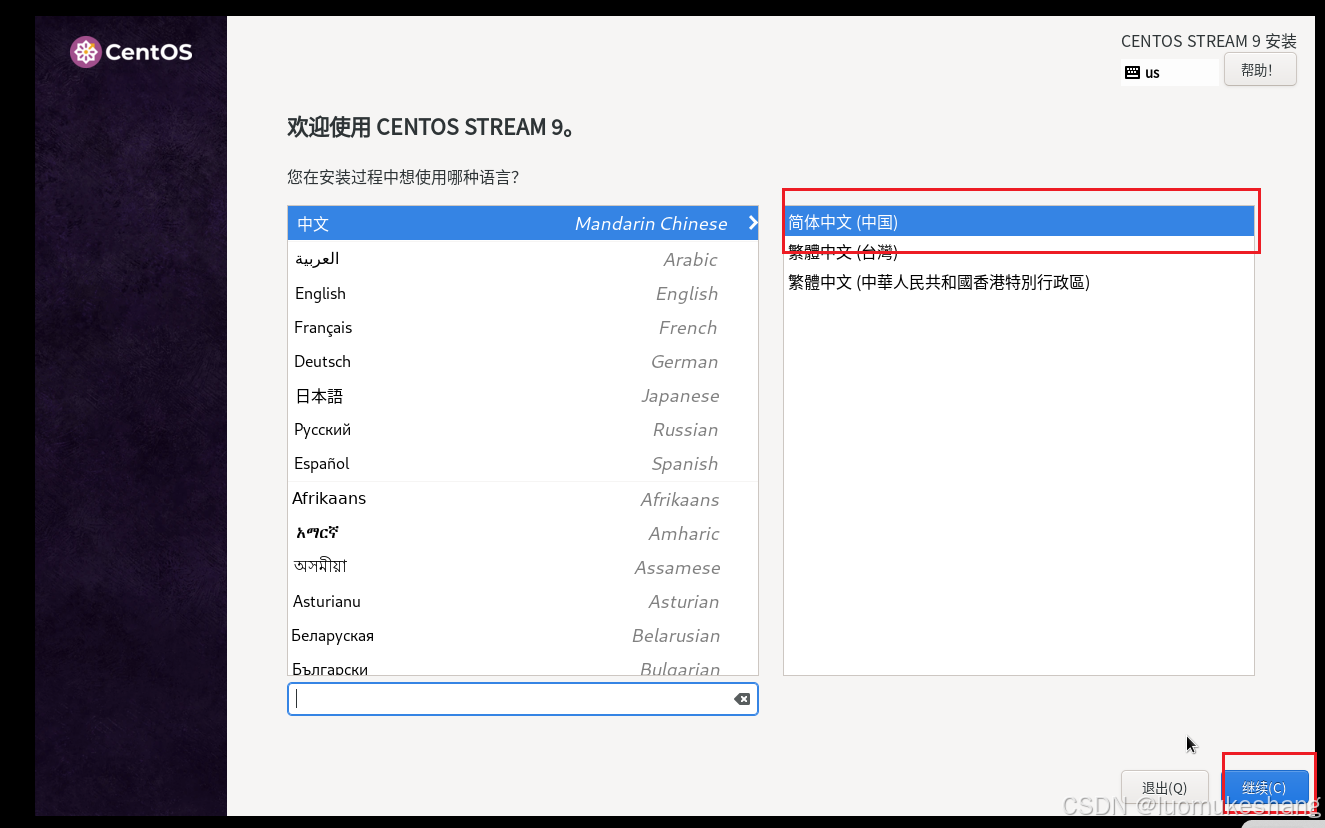
Task: Clear the language search field with backspace icon
Action: 742,699
